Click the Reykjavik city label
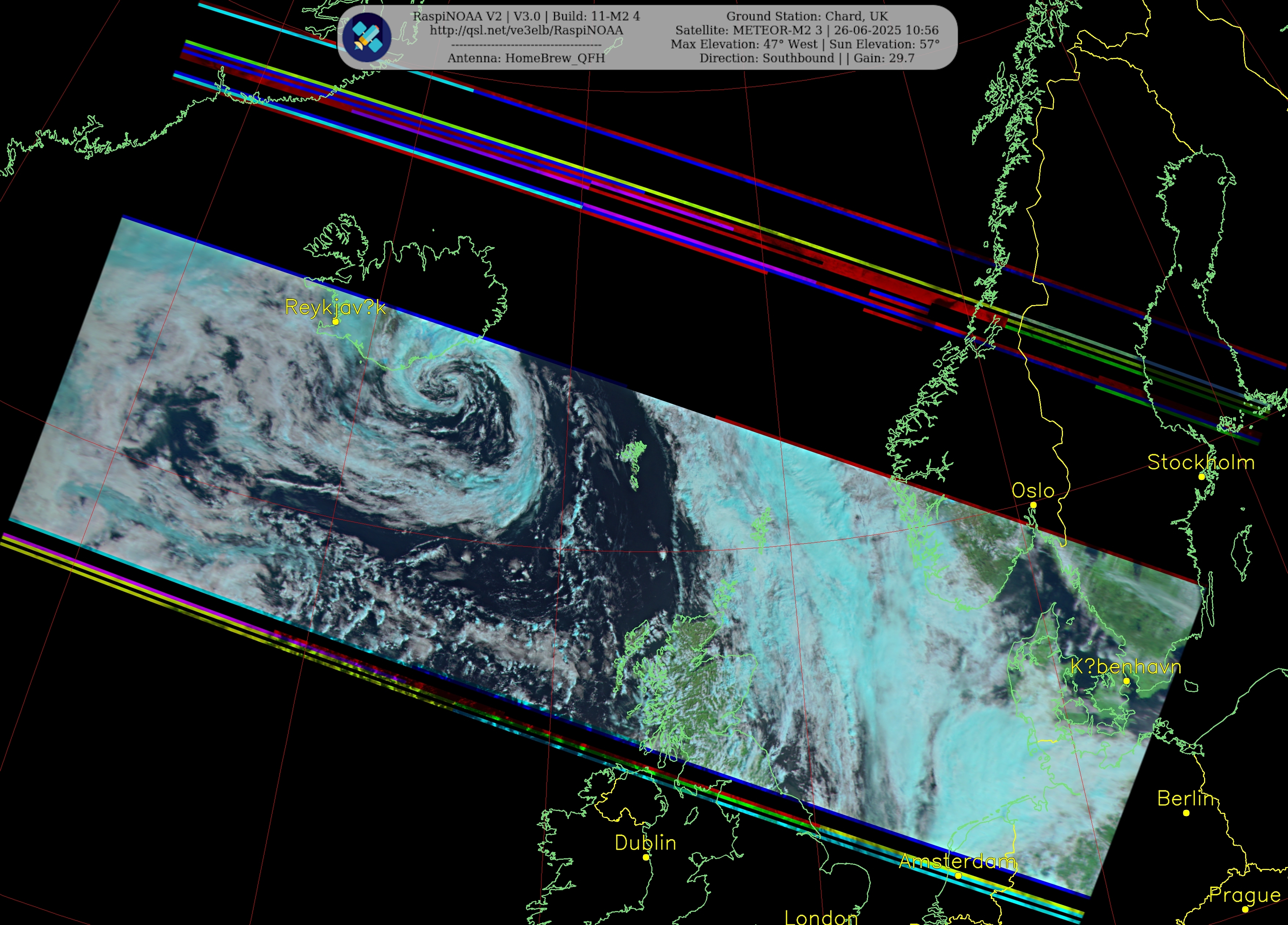This screenshot has width=1288, height=925. tap(335, 307)
